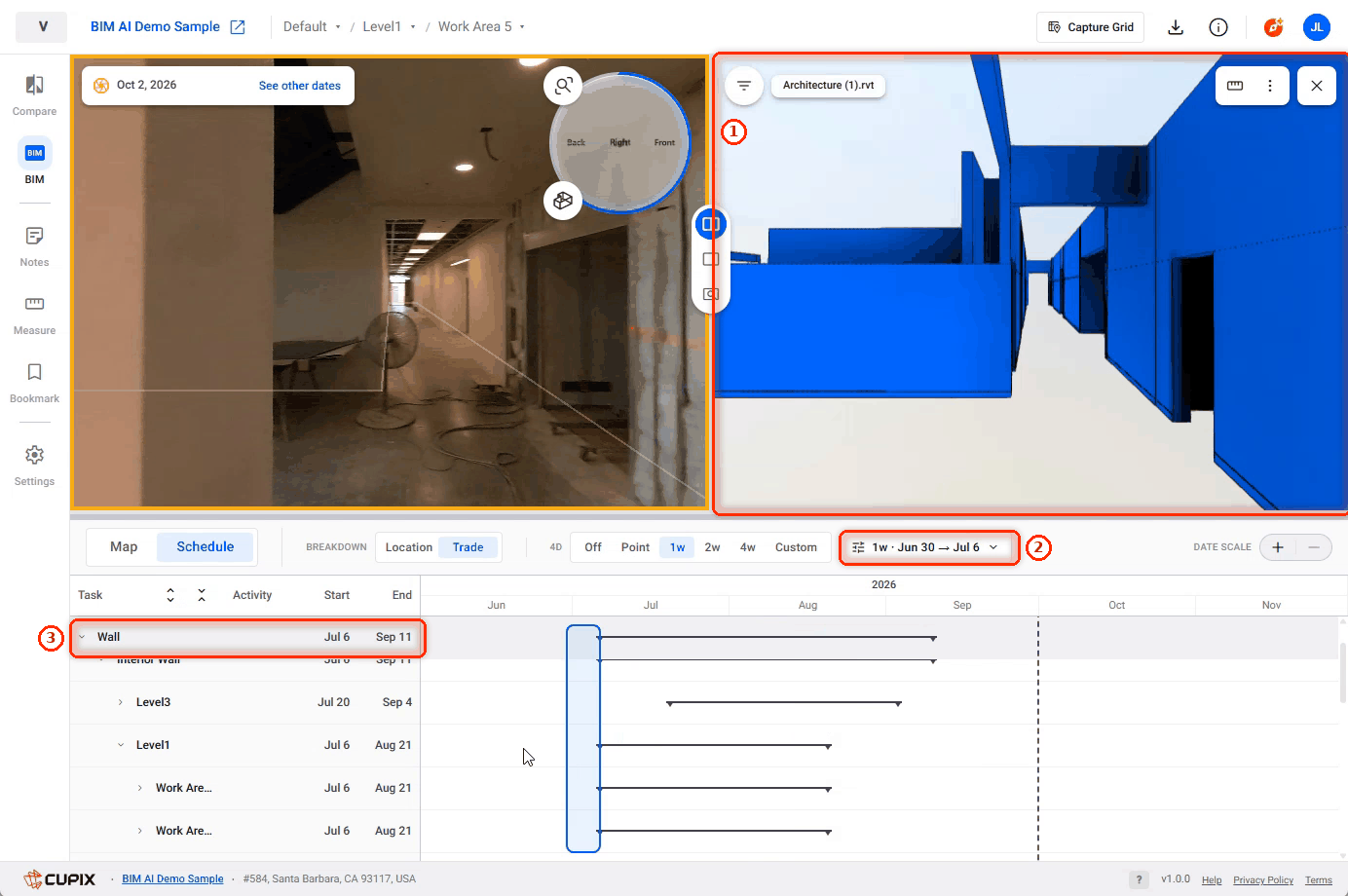Collapse the Level1 task row
Screen dimensions: 1348x896
point(121,745)
